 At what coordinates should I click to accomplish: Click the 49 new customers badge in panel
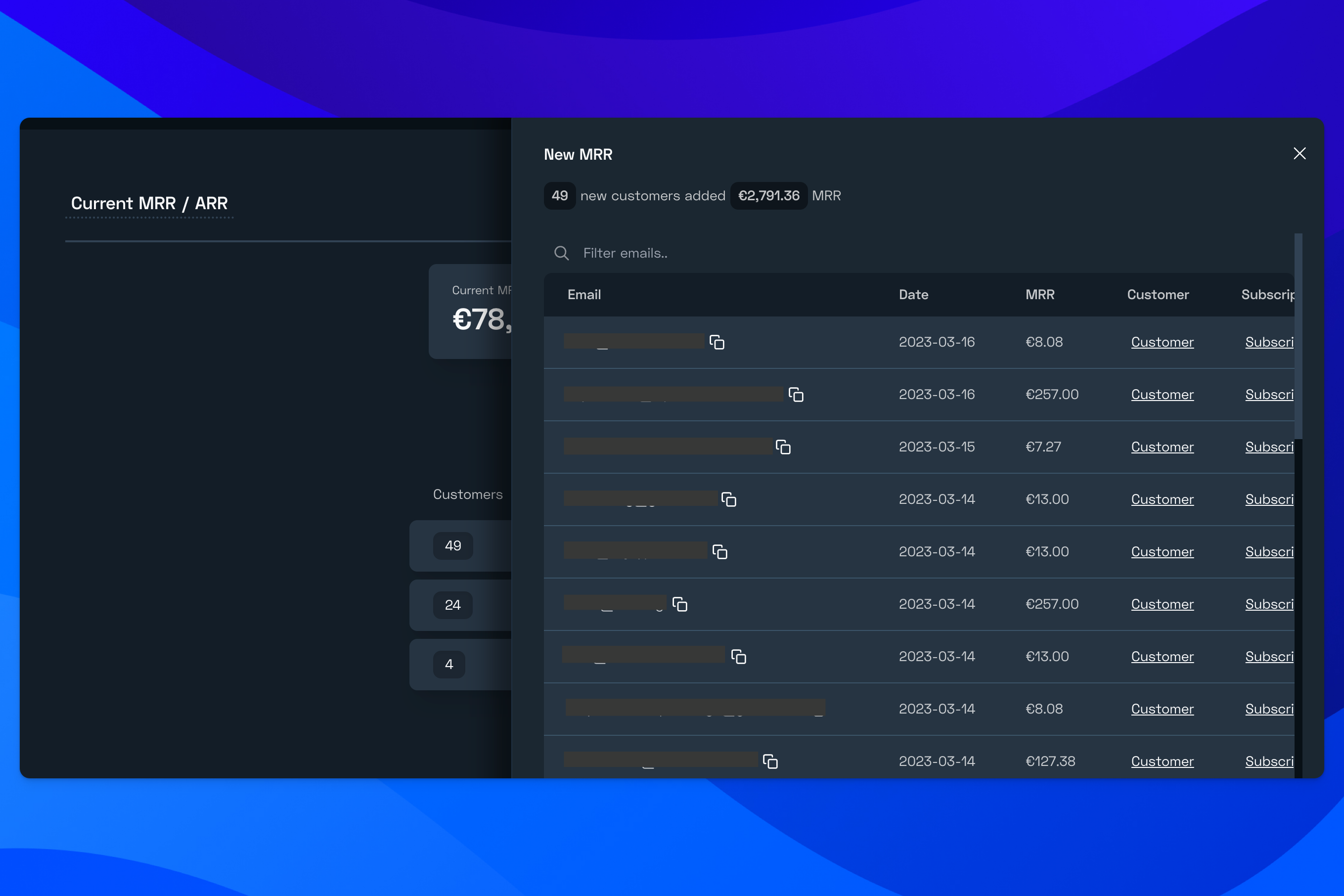559,196
